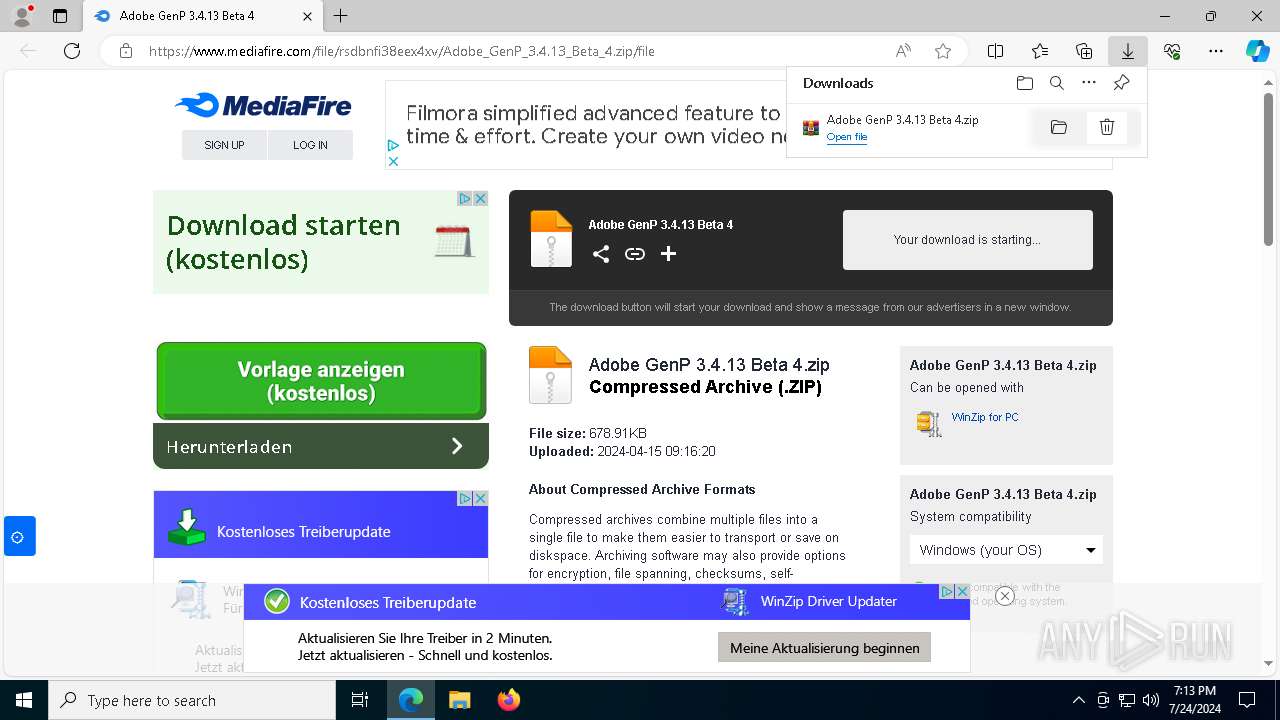Click the Herunterladen arrow bar
Viewport: 1280px width, 720px height.
(321, 446)
